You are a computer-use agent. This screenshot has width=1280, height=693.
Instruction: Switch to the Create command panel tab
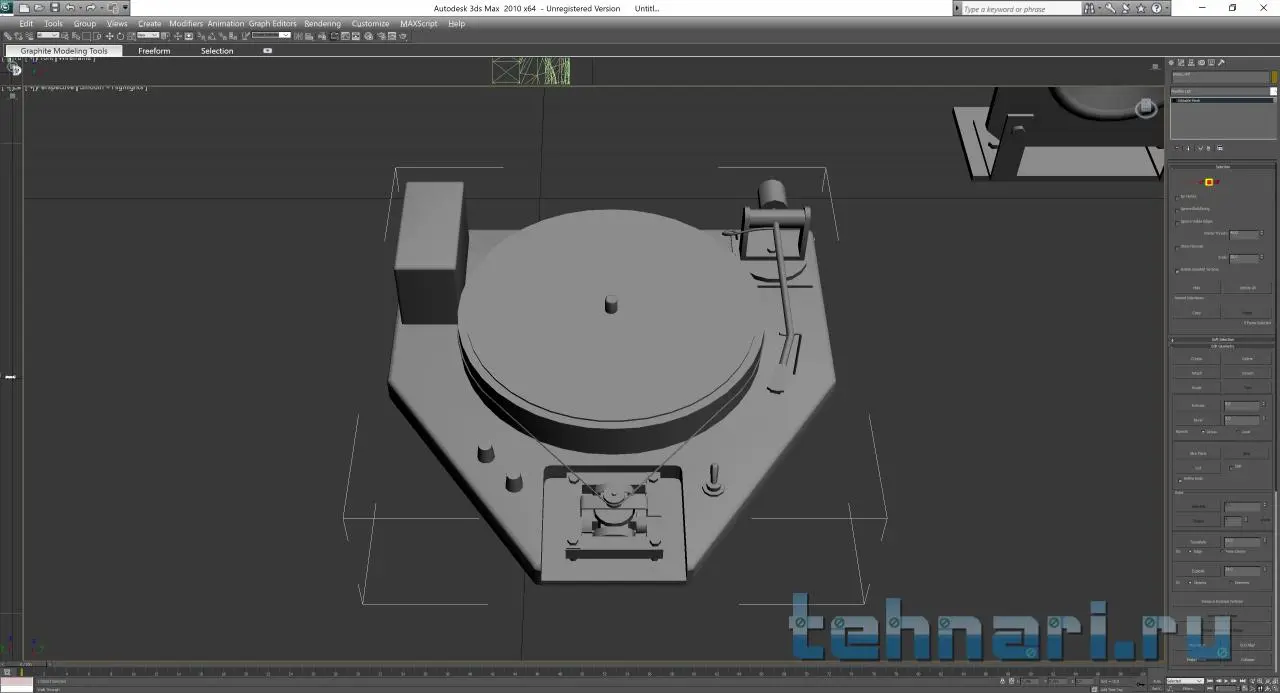pyautogui.click(x=1171, y=62)
